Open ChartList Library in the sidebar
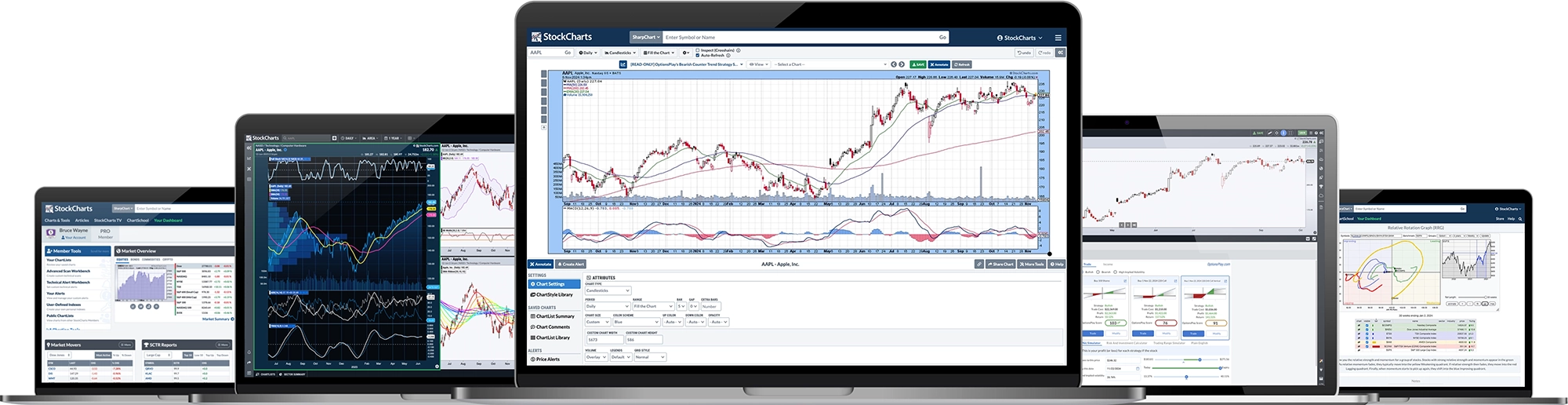 [552, 337]
